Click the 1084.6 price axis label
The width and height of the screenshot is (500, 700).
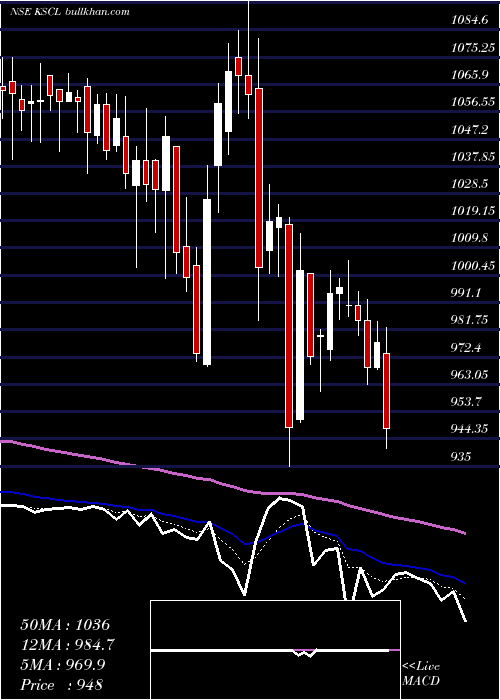coord(472,20)
